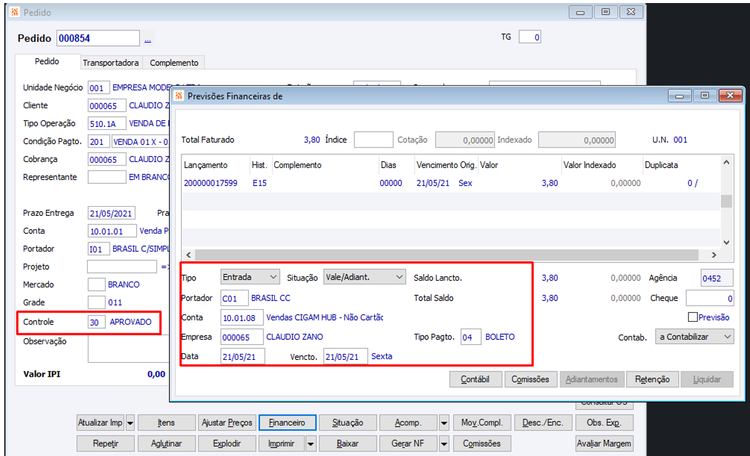Click the Contábil button

coord(475,379)
